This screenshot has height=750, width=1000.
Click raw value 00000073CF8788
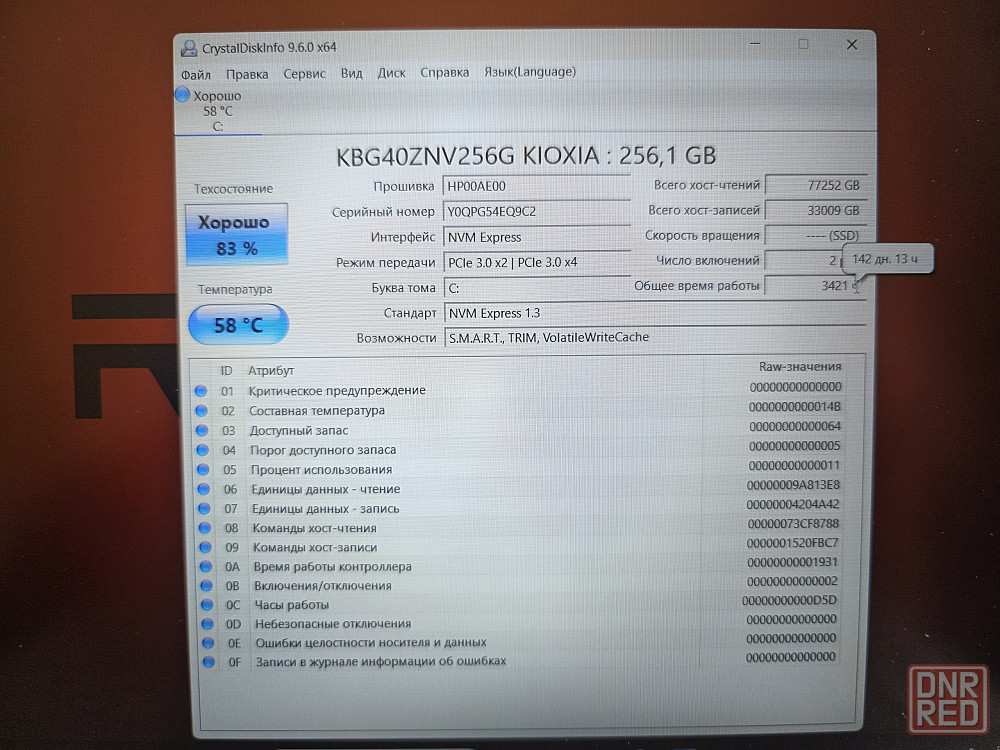793,524
